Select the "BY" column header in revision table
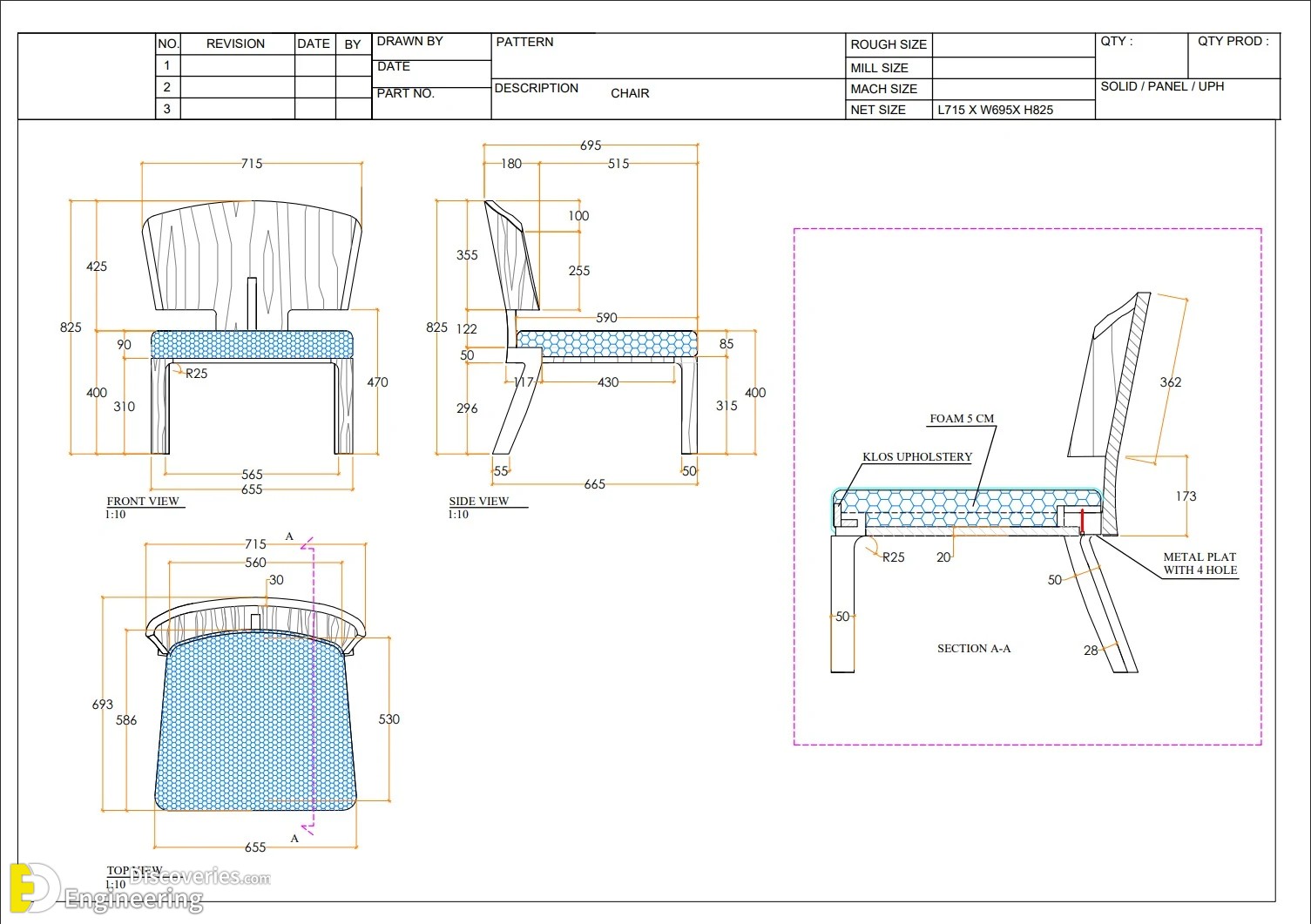Viewport: 1311px width, 924px height. tap(353, 44)
